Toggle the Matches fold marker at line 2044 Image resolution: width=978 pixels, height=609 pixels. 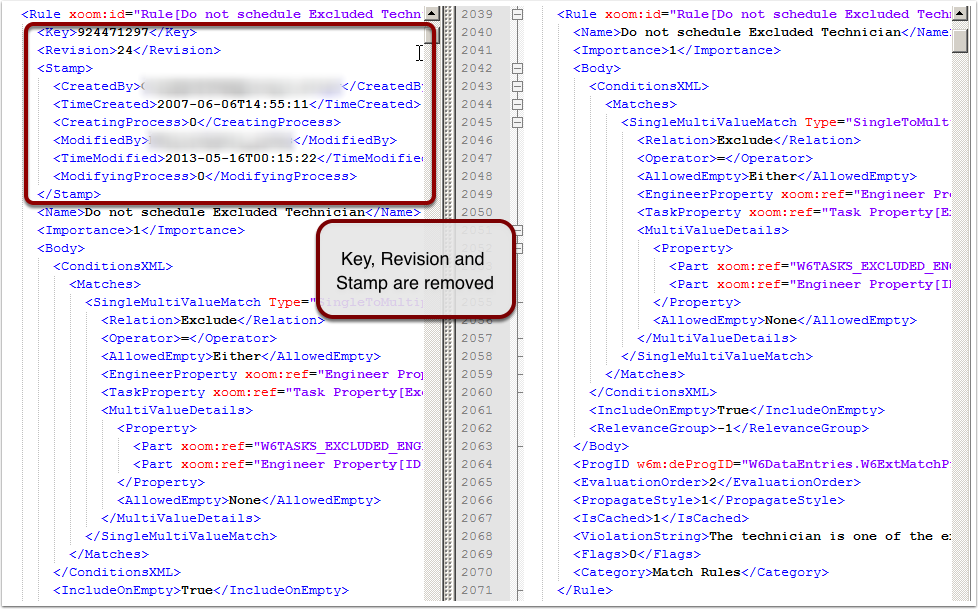[x=517, y=105]
